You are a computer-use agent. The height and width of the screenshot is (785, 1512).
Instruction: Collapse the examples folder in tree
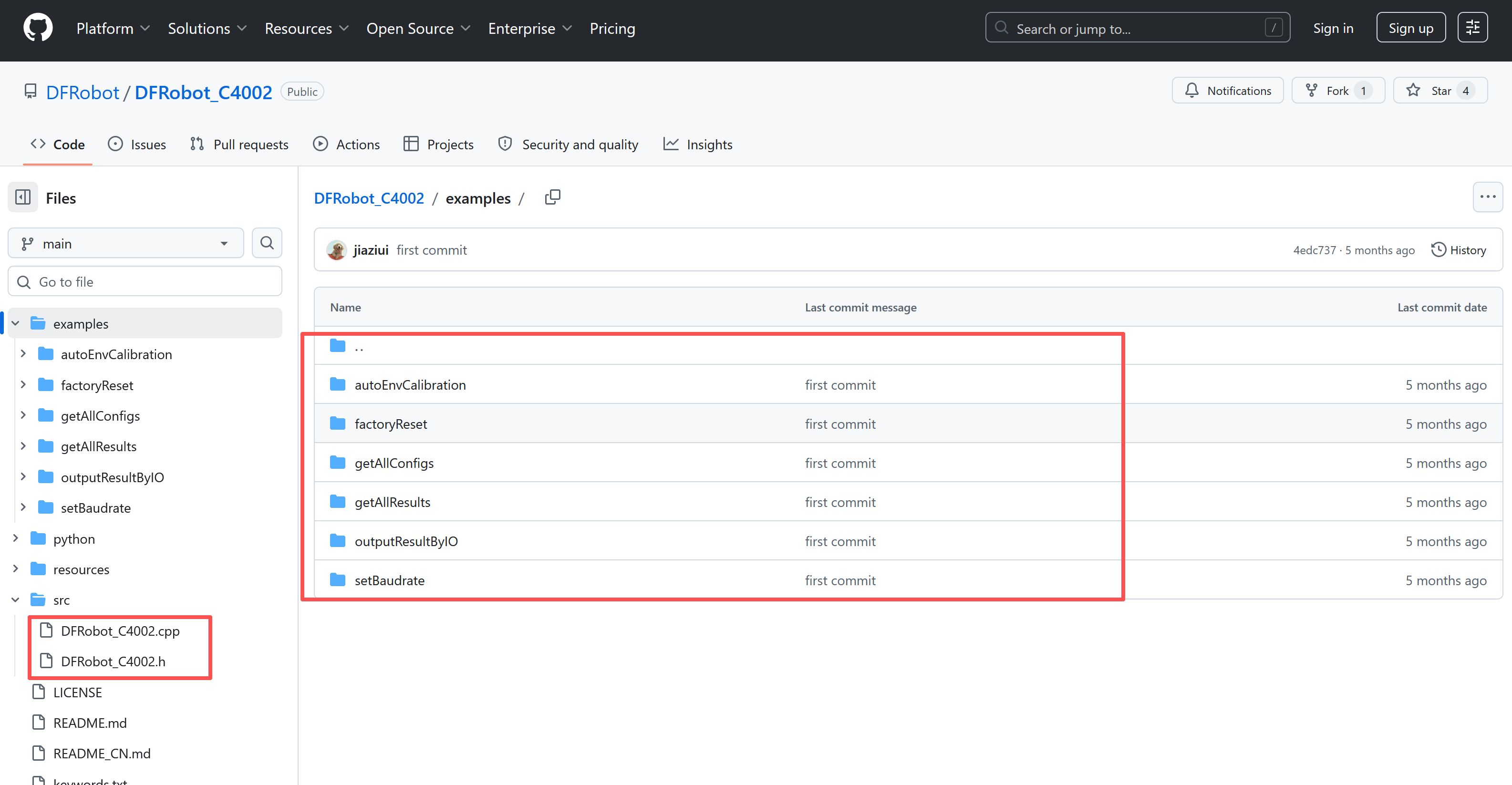point(16,323)
